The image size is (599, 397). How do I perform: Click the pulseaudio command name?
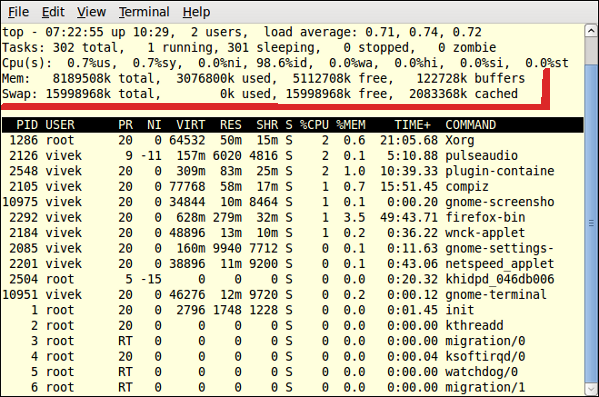tap(481, 156)
